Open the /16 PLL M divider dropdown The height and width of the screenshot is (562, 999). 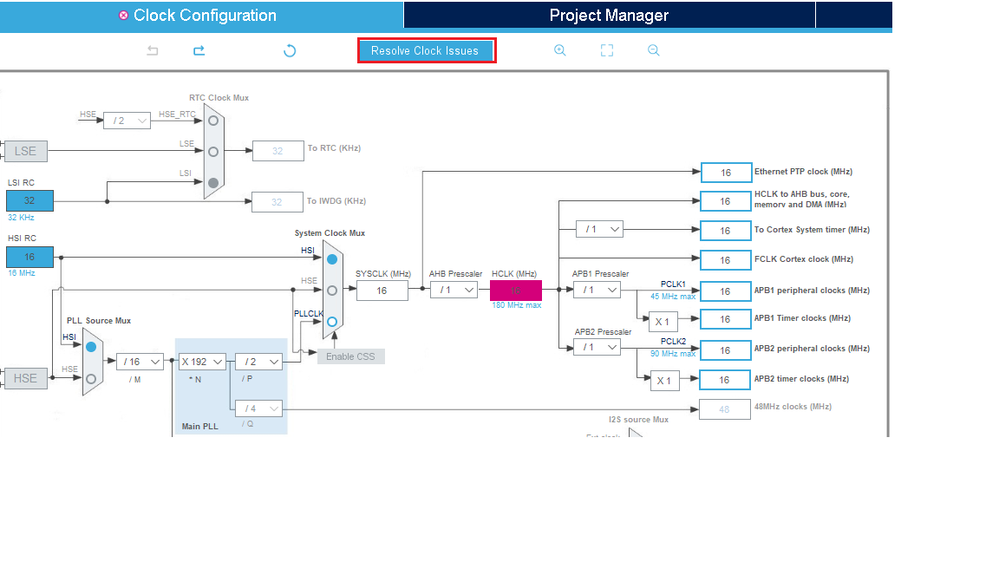click(x=140, y=361)
